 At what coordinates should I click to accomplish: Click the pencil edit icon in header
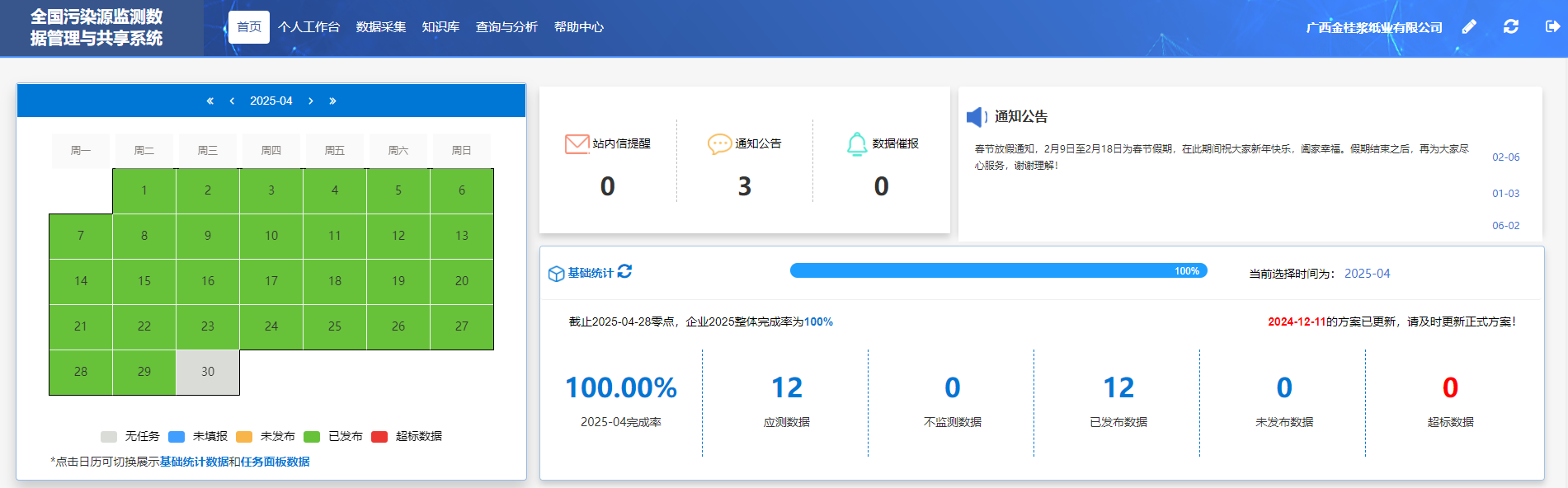click(1469, 27)
